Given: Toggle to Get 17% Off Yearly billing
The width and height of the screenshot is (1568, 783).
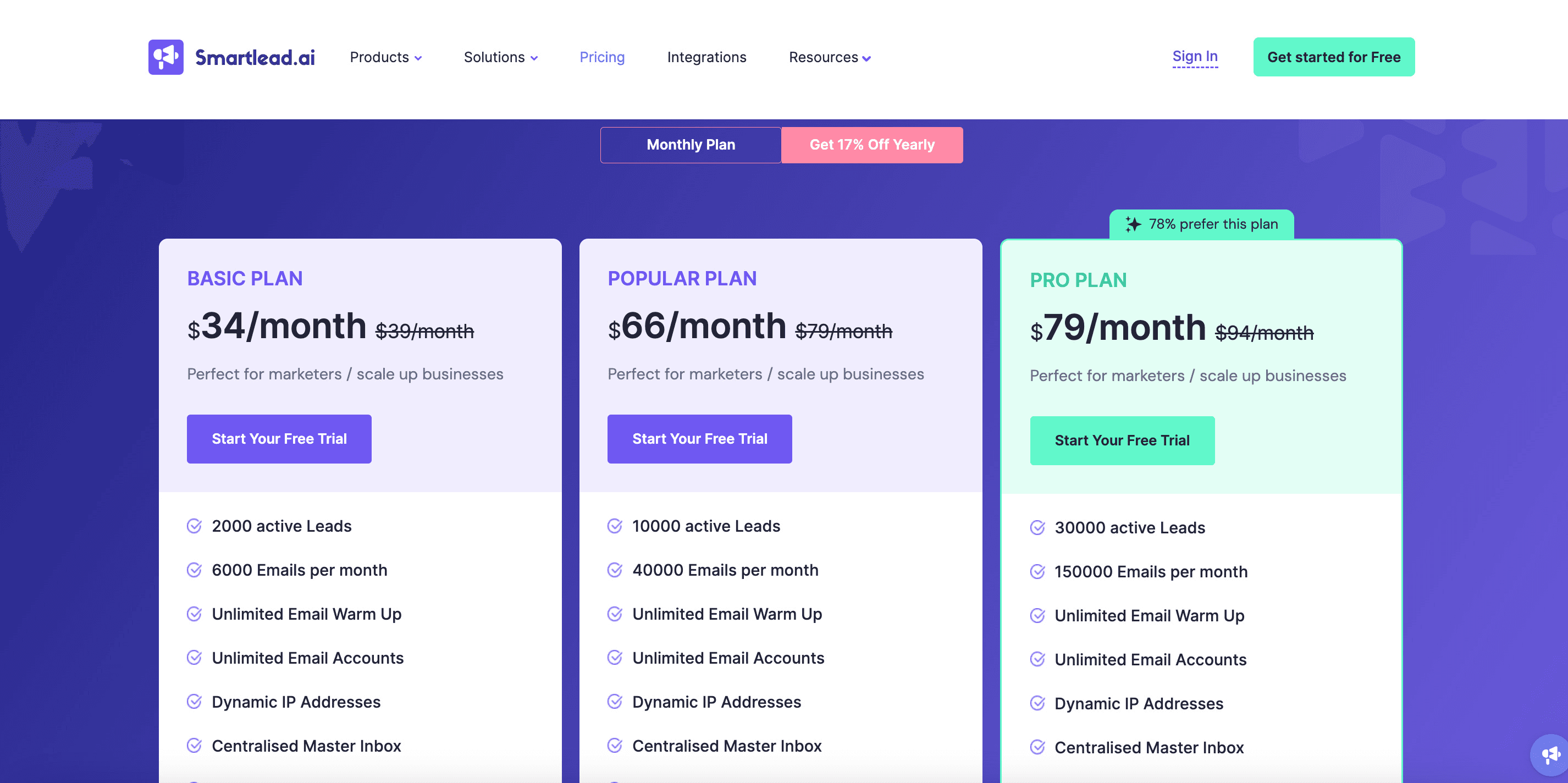Looking at the screenshot, I should tap(871, 145).
